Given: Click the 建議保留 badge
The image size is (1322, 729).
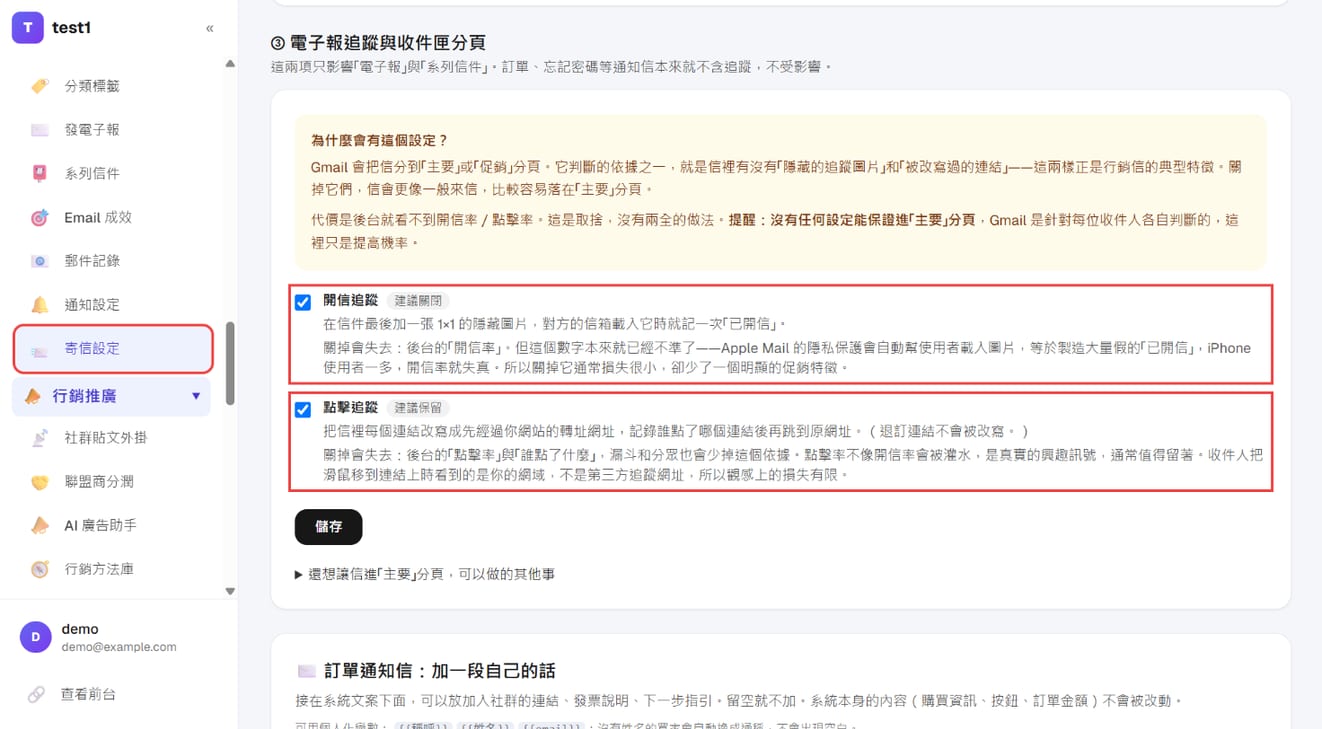Looking at the screenshot, I should pos(418,408).
